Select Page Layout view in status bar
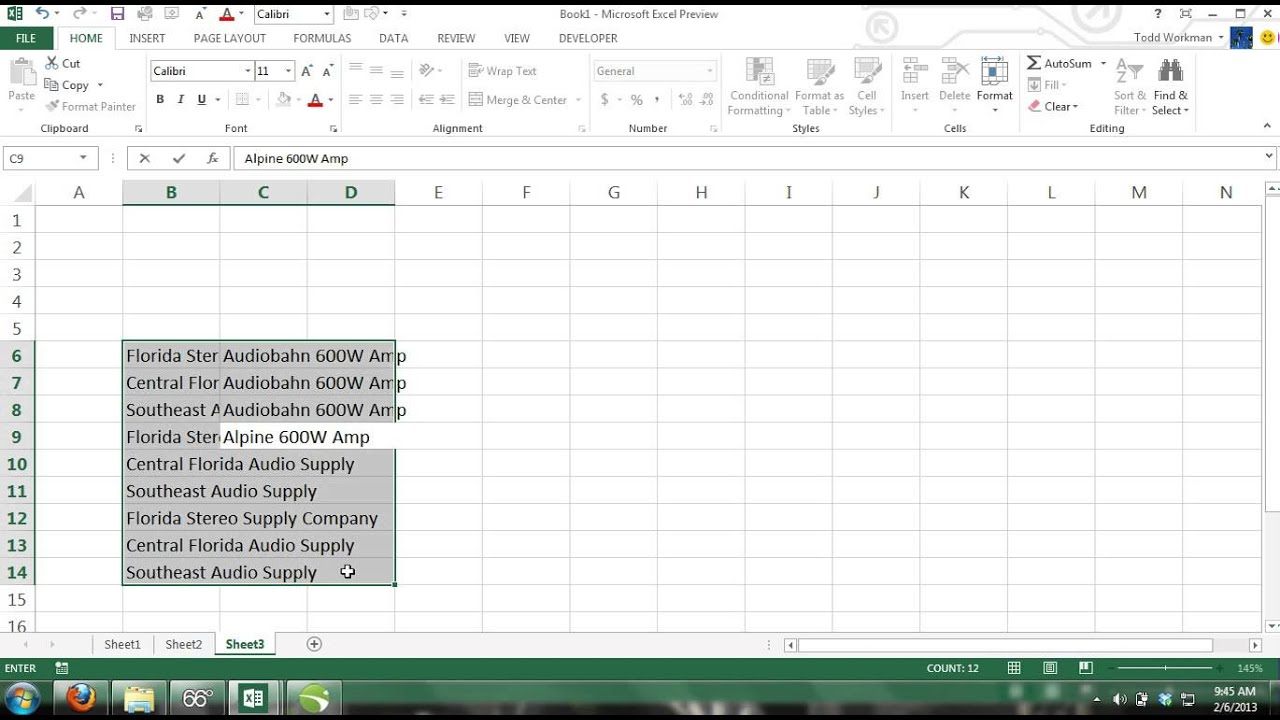The image size is (1280, 720). pyautogui.click(x=1050, y=668)
